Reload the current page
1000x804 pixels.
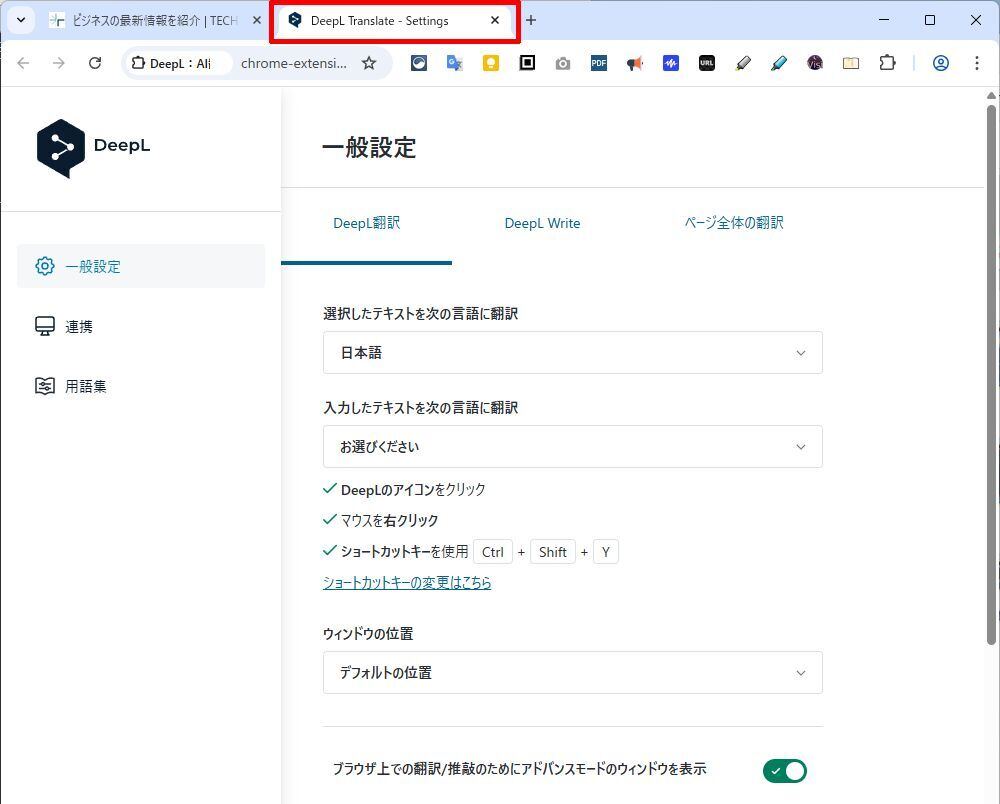(95, 63)
